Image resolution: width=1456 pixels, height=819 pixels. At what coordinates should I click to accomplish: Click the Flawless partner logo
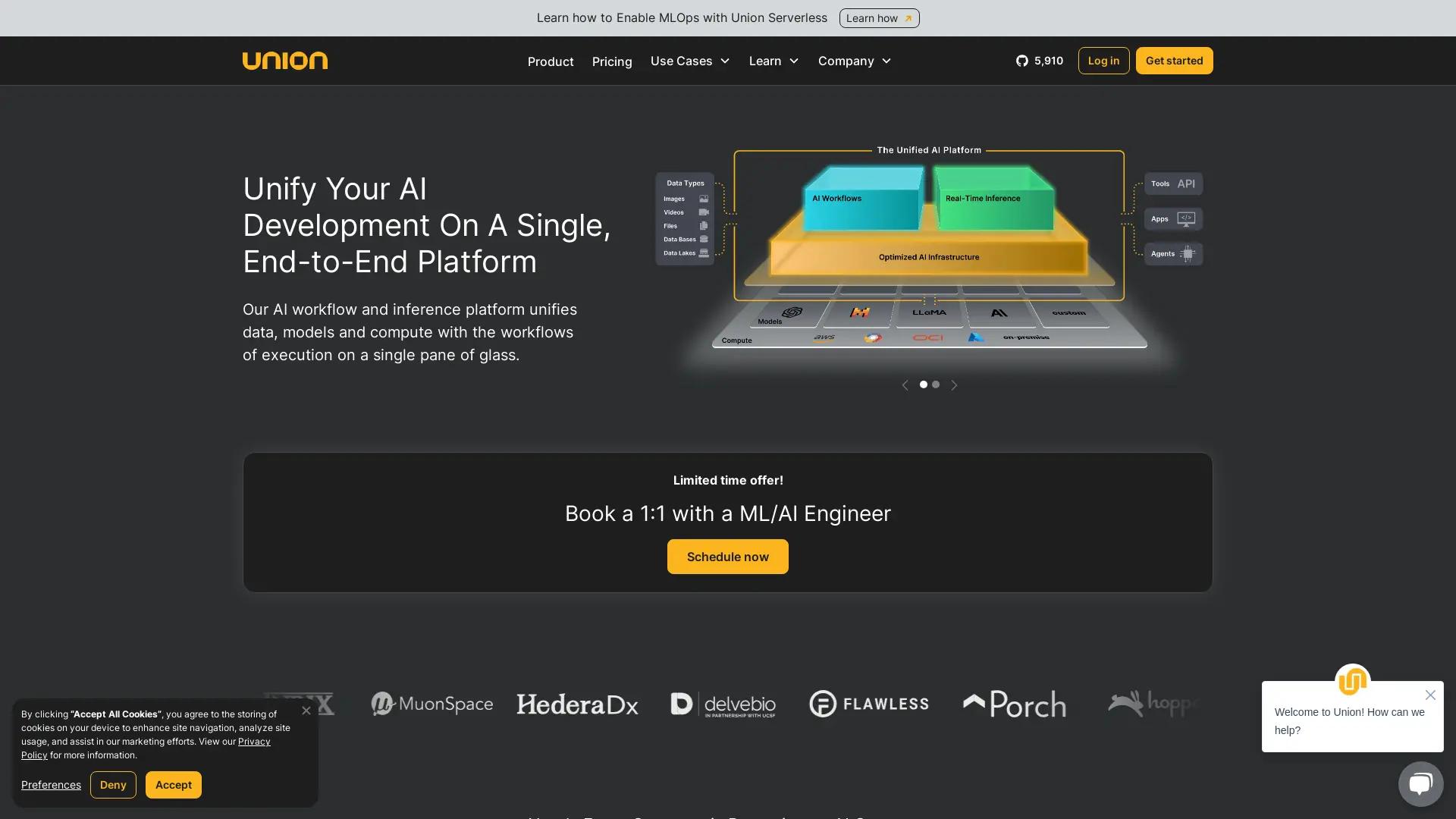click(869, 704)
